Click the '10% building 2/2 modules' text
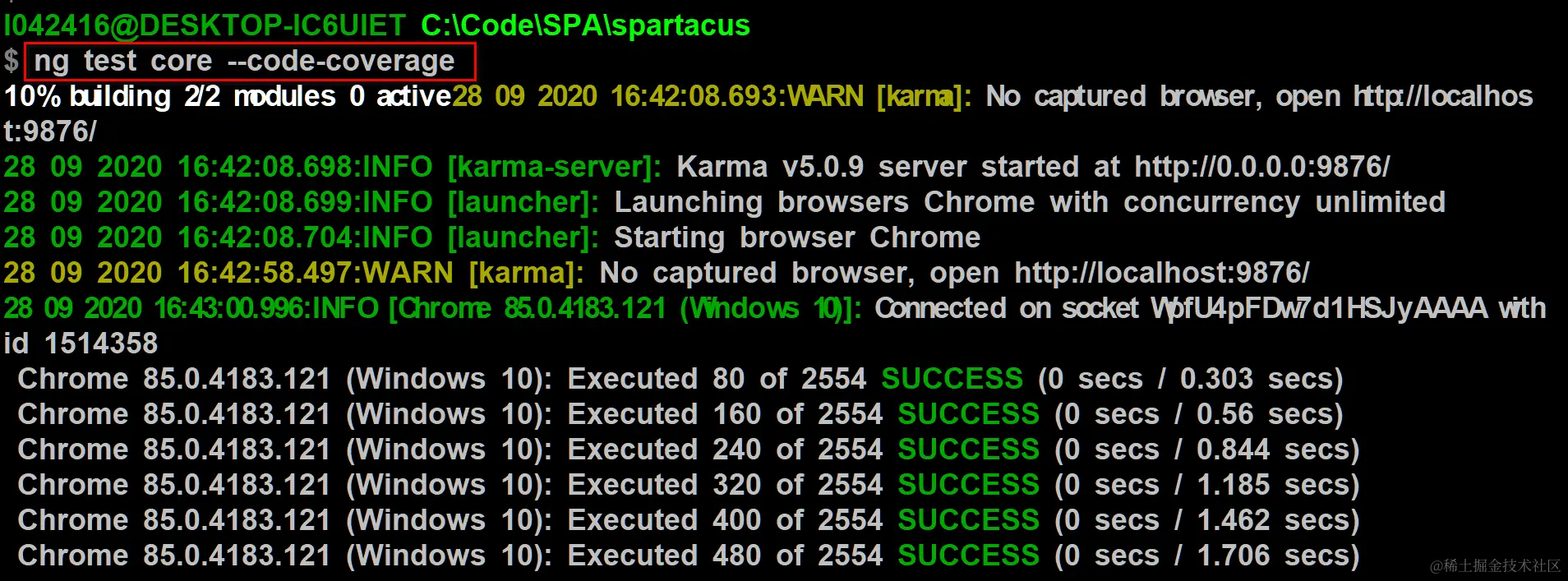 click(170, 97)
